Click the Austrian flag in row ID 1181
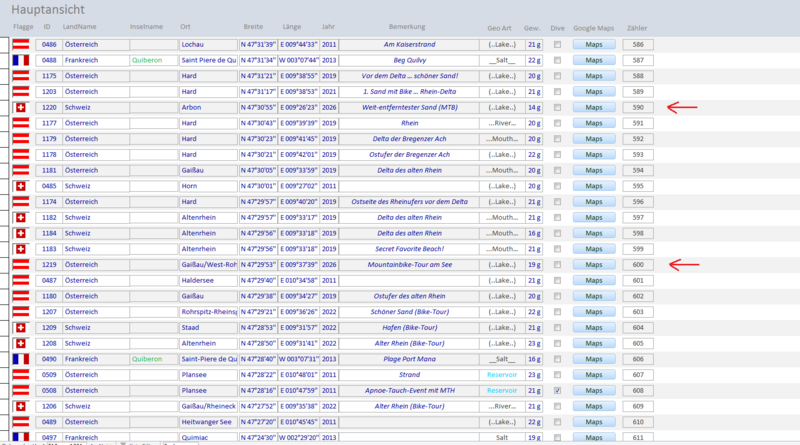 pos(21,170)
